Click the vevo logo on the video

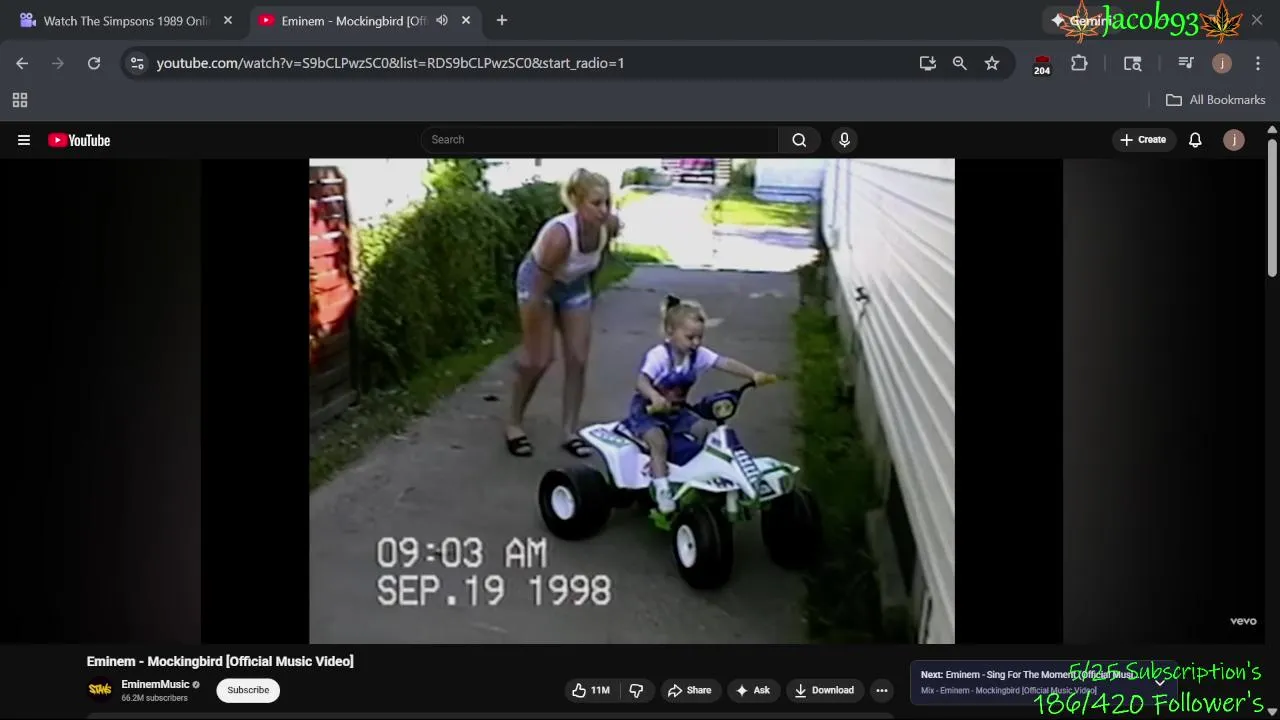point(1243,621)
